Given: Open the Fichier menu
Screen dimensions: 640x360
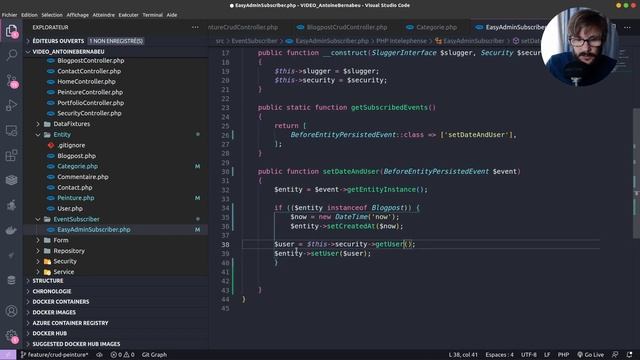Looking at the screenshot, I should pyautogui.click(x=9, y=15).
